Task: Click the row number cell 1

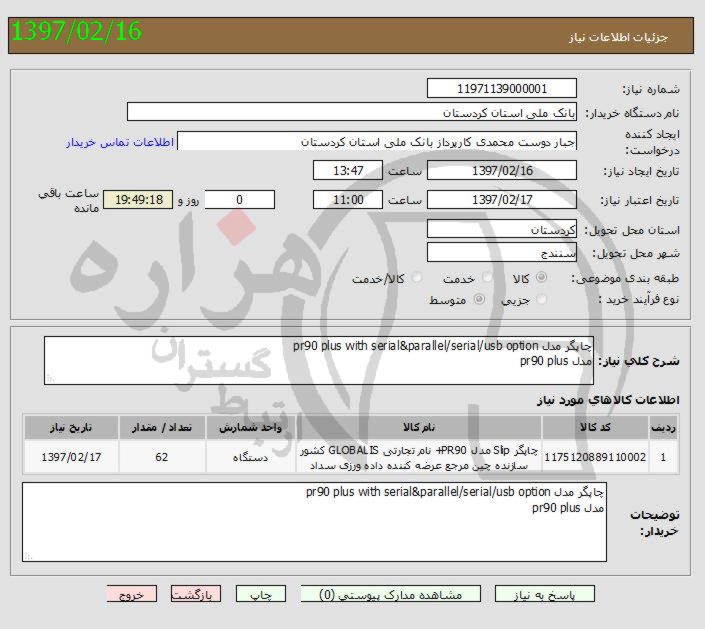Action: pyautogui.click(x=663, y=457)
